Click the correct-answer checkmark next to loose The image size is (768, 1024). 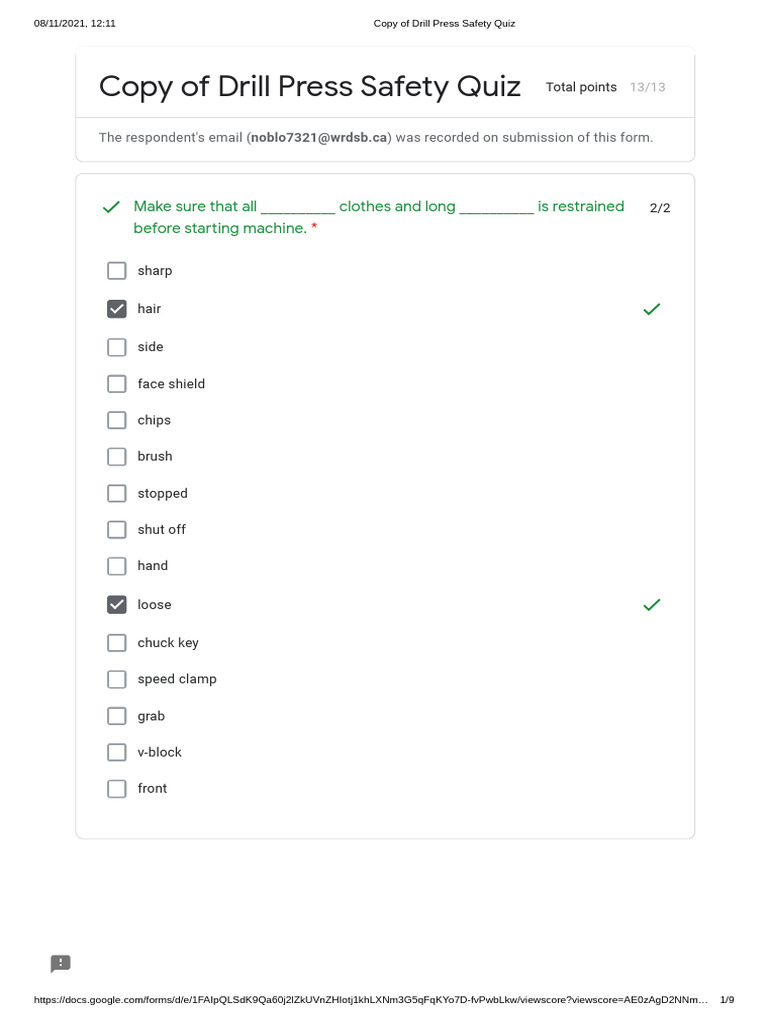tap(651, 605)
